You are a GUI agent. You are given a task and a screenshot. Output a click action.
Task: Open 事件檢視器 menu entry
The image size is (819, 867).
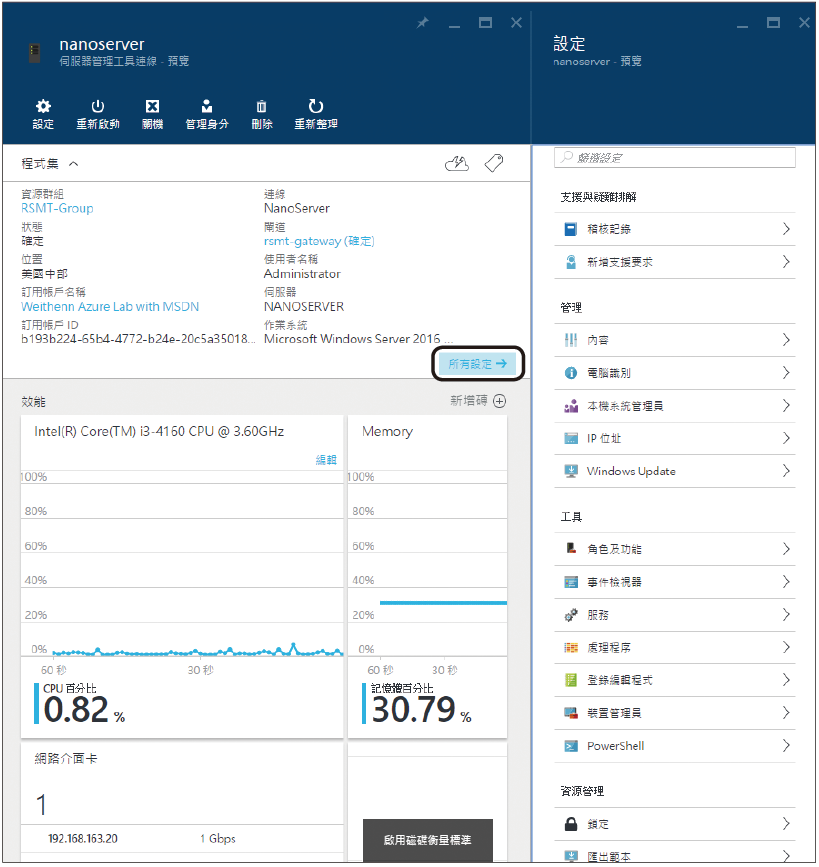point(675,582)
